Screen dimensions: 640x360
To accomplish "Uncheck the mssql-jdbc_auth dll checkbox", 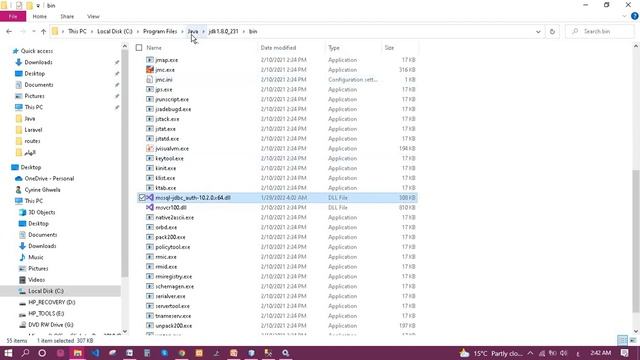I will [142, 198].
